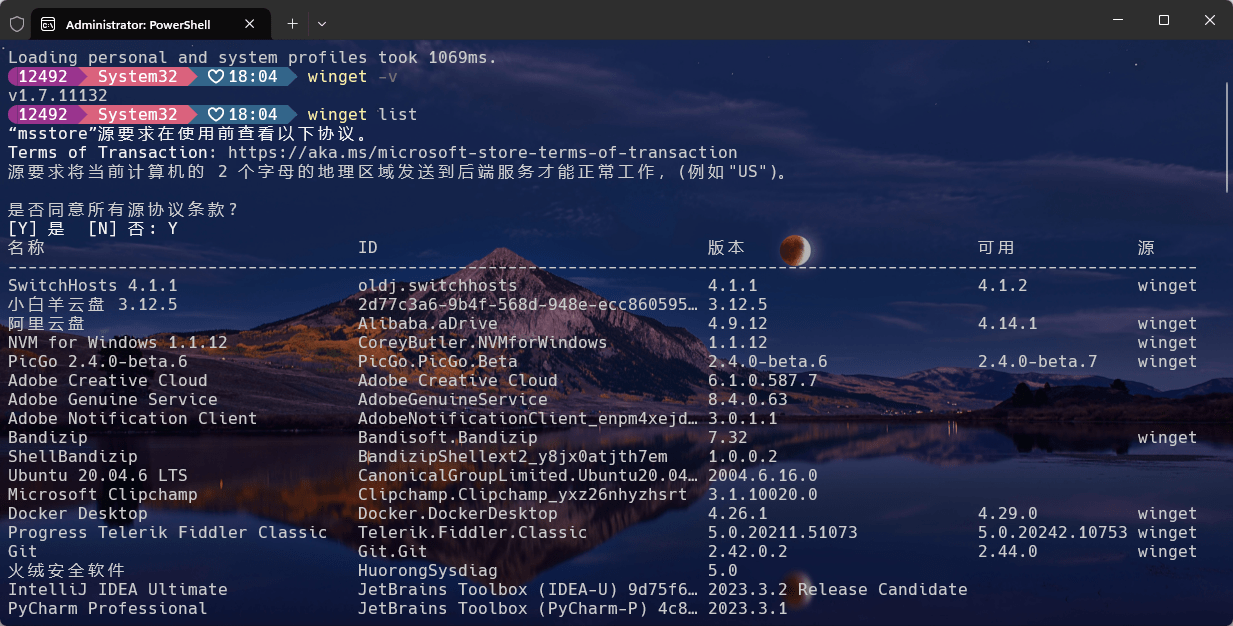Click 'Docker.DockerDesktop' ID
The height and width of the screenshot is (626, 1233).
(458, 514)
